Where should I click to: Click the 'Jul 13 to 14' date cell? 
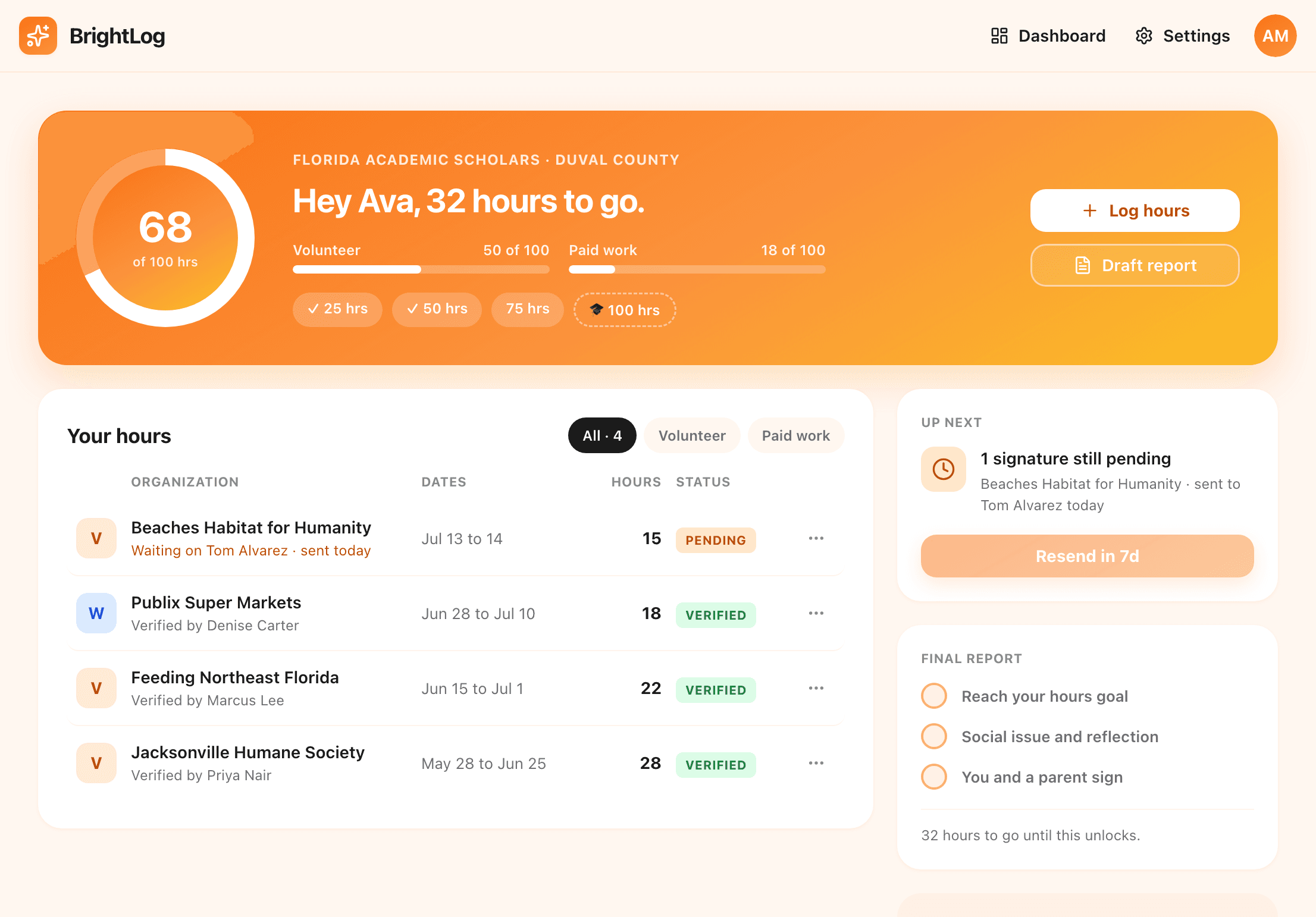pyautogui.click(x=462, y=539)
